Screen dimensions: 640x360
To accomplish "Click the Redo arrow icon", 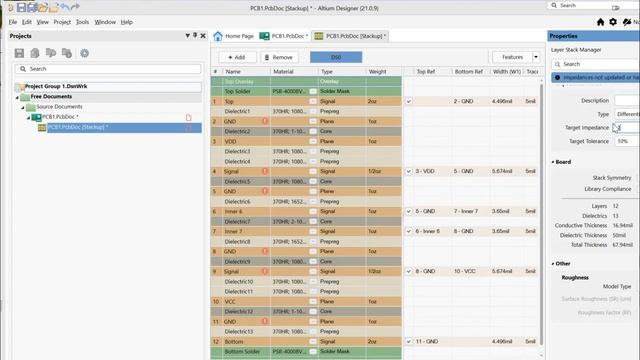I will (x=75, y=7).
